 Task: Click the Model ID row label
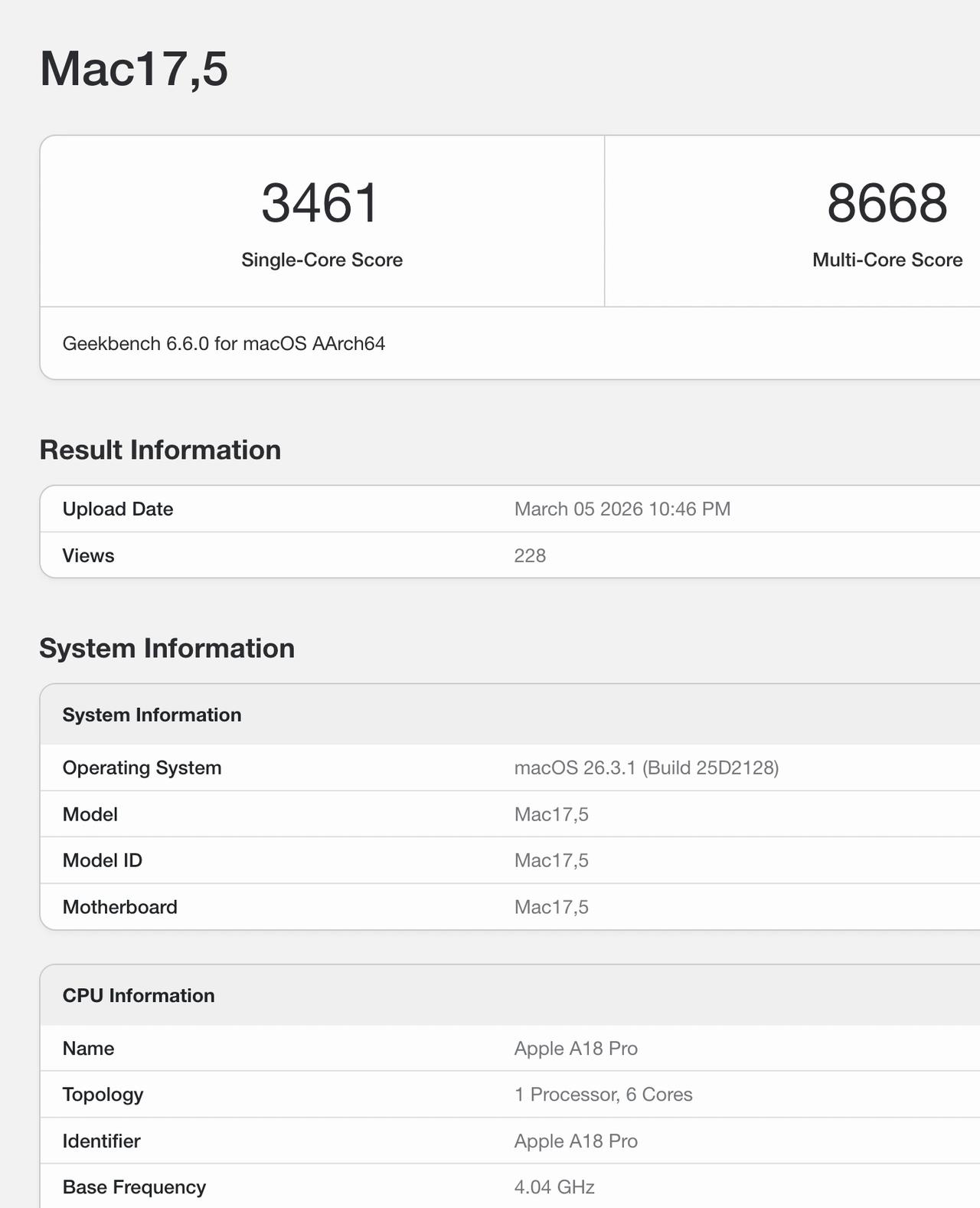(x=102, y=860)
